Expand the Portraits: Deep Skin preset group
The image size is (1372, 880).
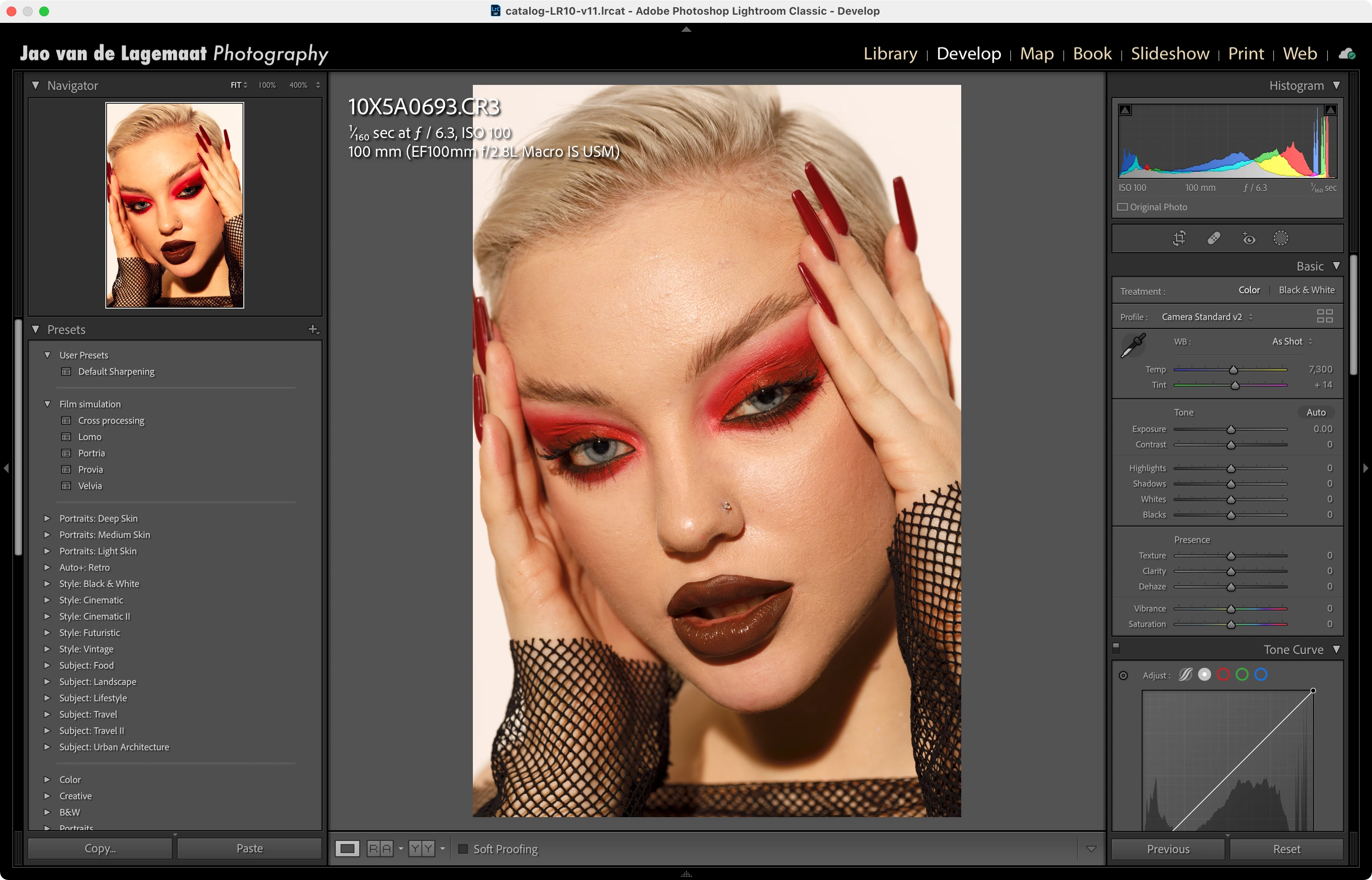pos(47,518)
